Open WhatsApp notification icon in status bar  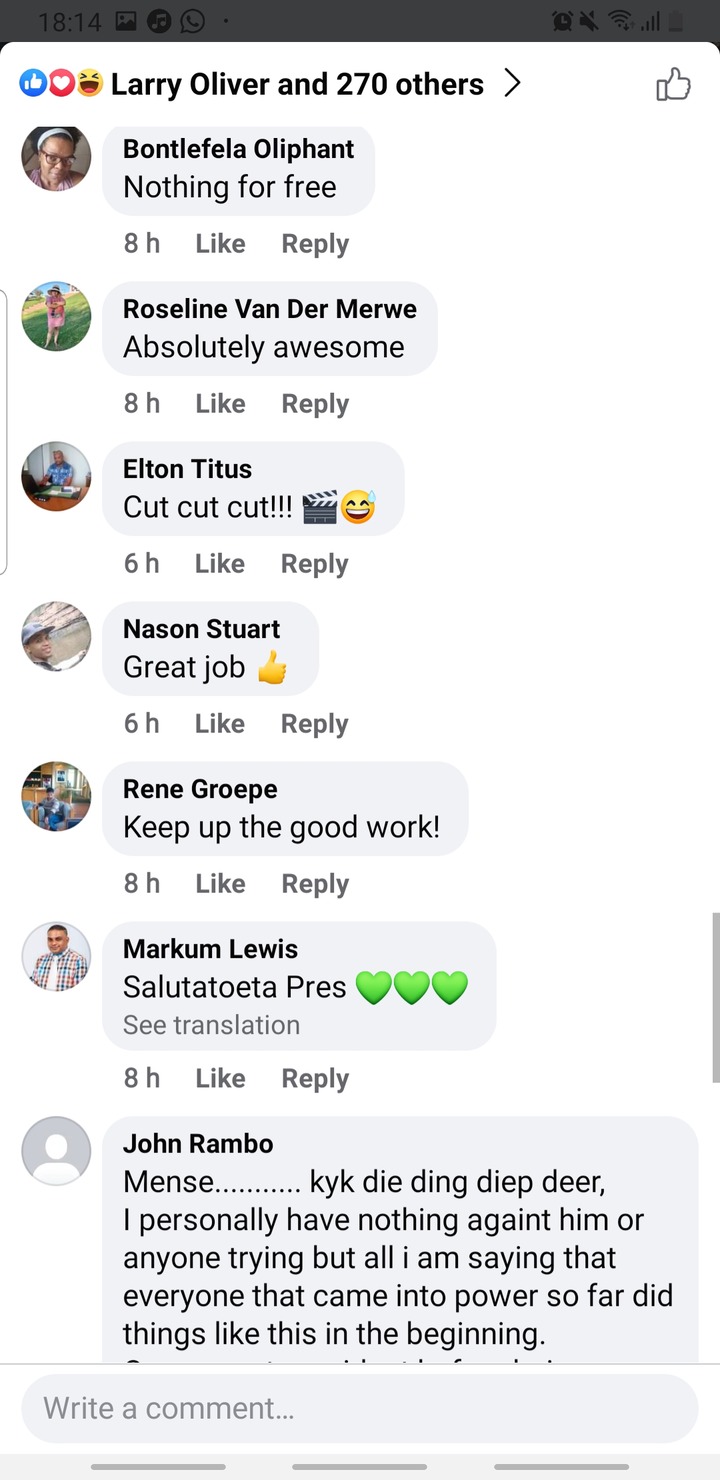191,20
